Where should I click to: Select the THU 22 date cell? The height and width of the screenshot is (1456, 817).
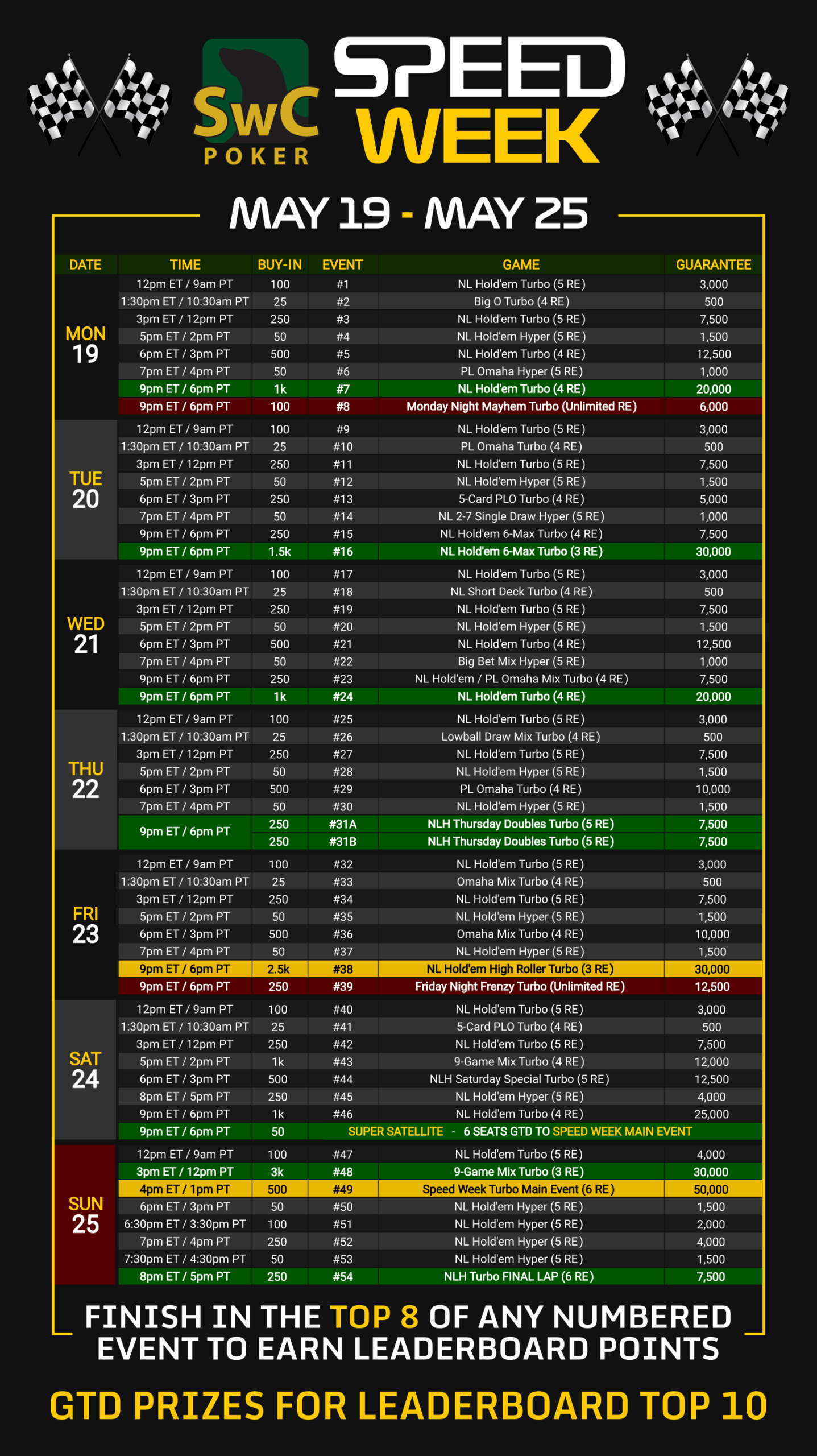click(x=86, y=780)
